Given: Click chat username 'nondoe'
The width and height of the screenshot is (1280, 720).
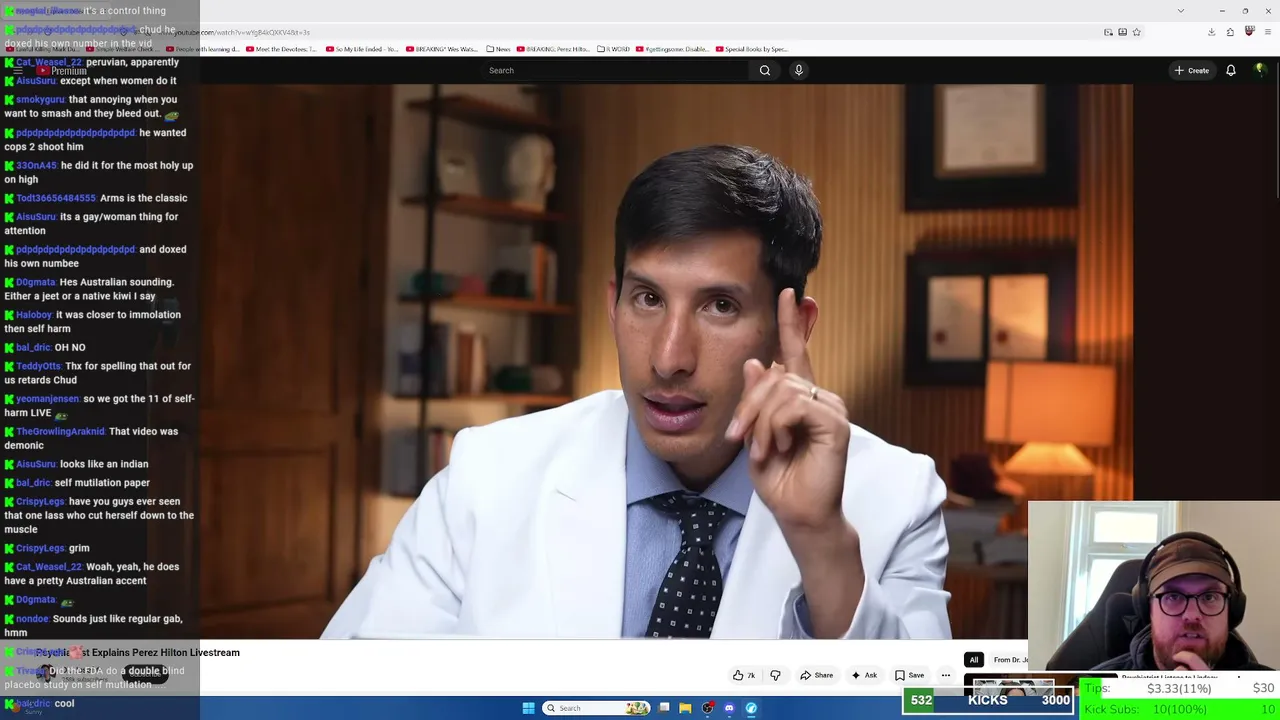Looking at the screenshot, I should [x=32, y=619].
